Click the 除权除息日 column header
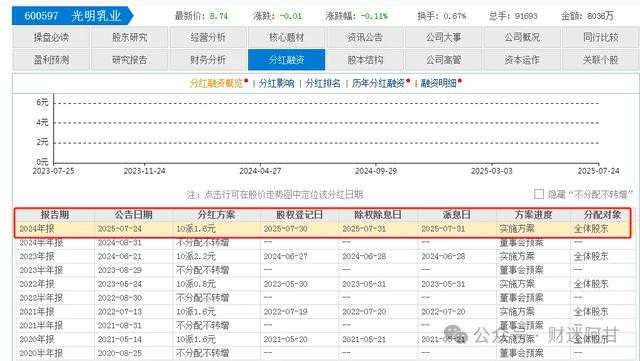 point(378,215)
